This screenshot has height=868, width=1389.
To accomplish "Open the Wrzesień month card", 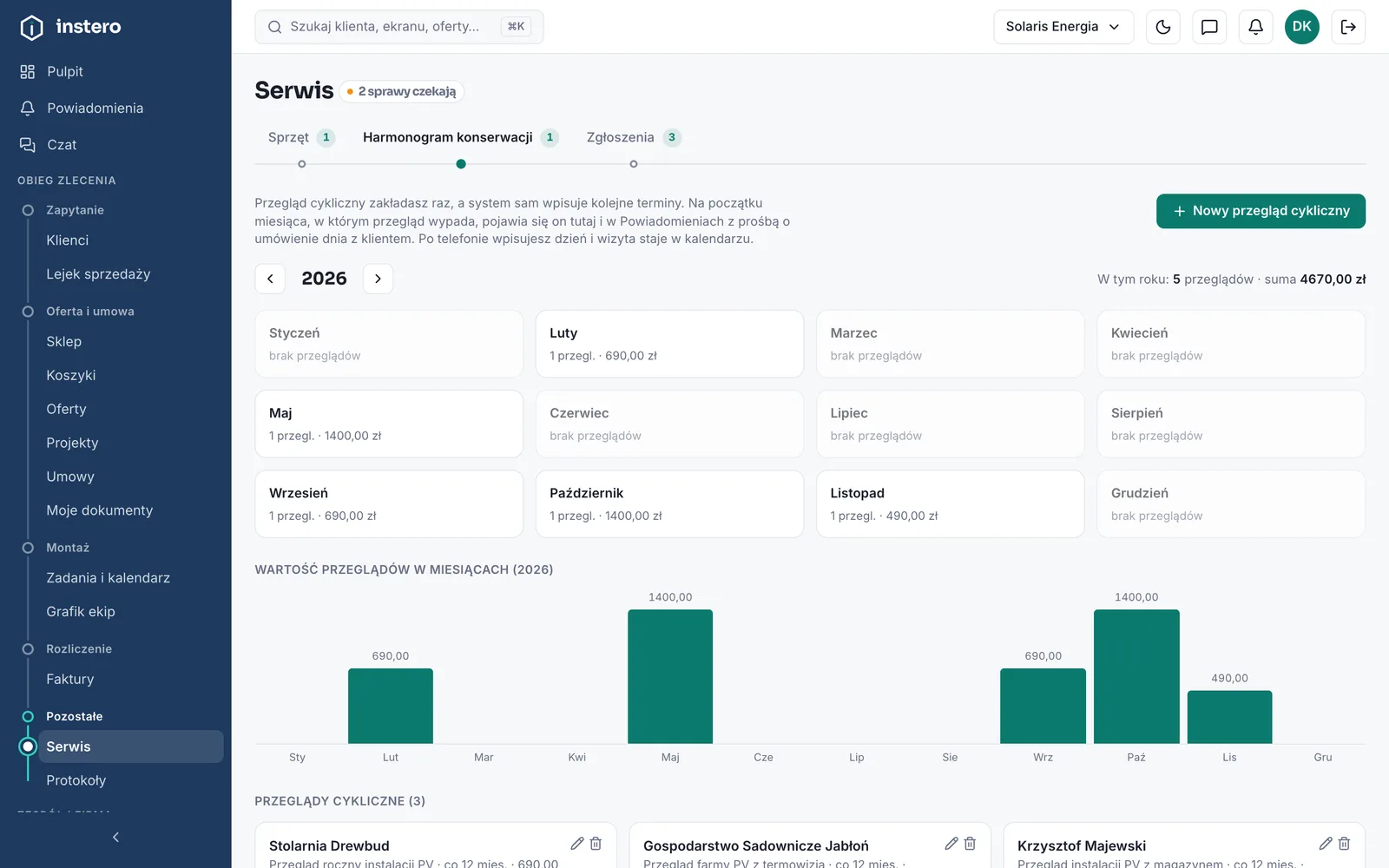I will 389,503.
